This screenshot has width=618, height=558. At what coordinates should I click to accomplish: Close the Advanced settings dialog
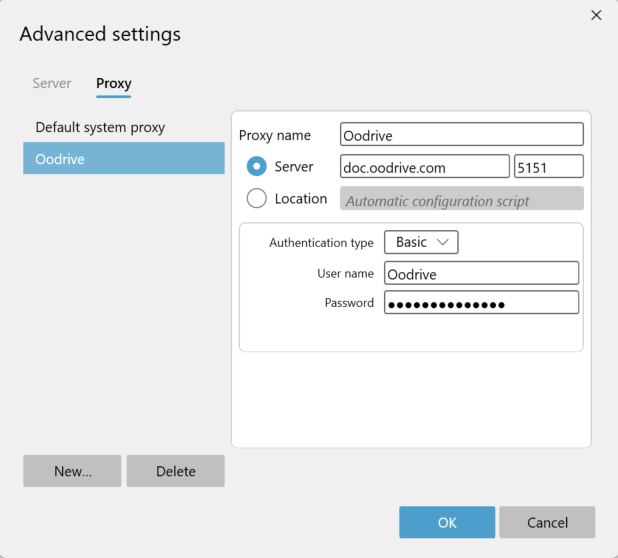pos(596,15)
